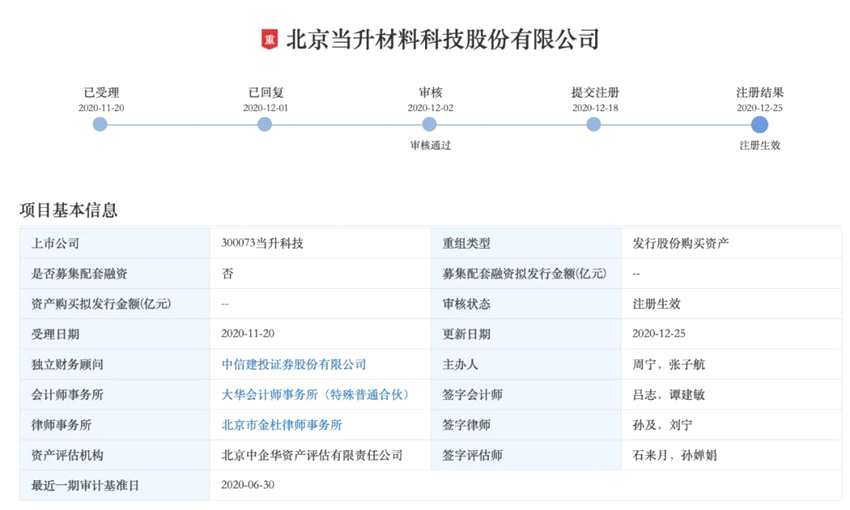
Task: Click the 资产购买拟发行金额(亿元) label
Action: 101,304
